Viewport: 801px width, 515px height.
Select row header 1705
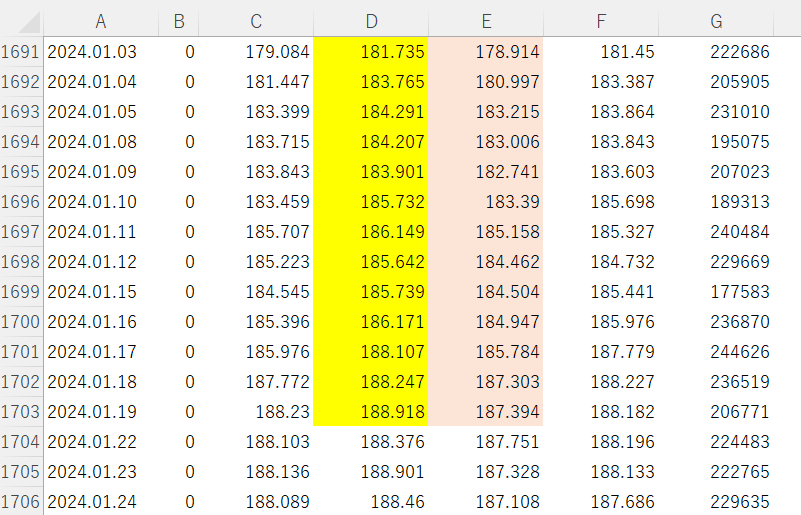click(x=21, y=472)
